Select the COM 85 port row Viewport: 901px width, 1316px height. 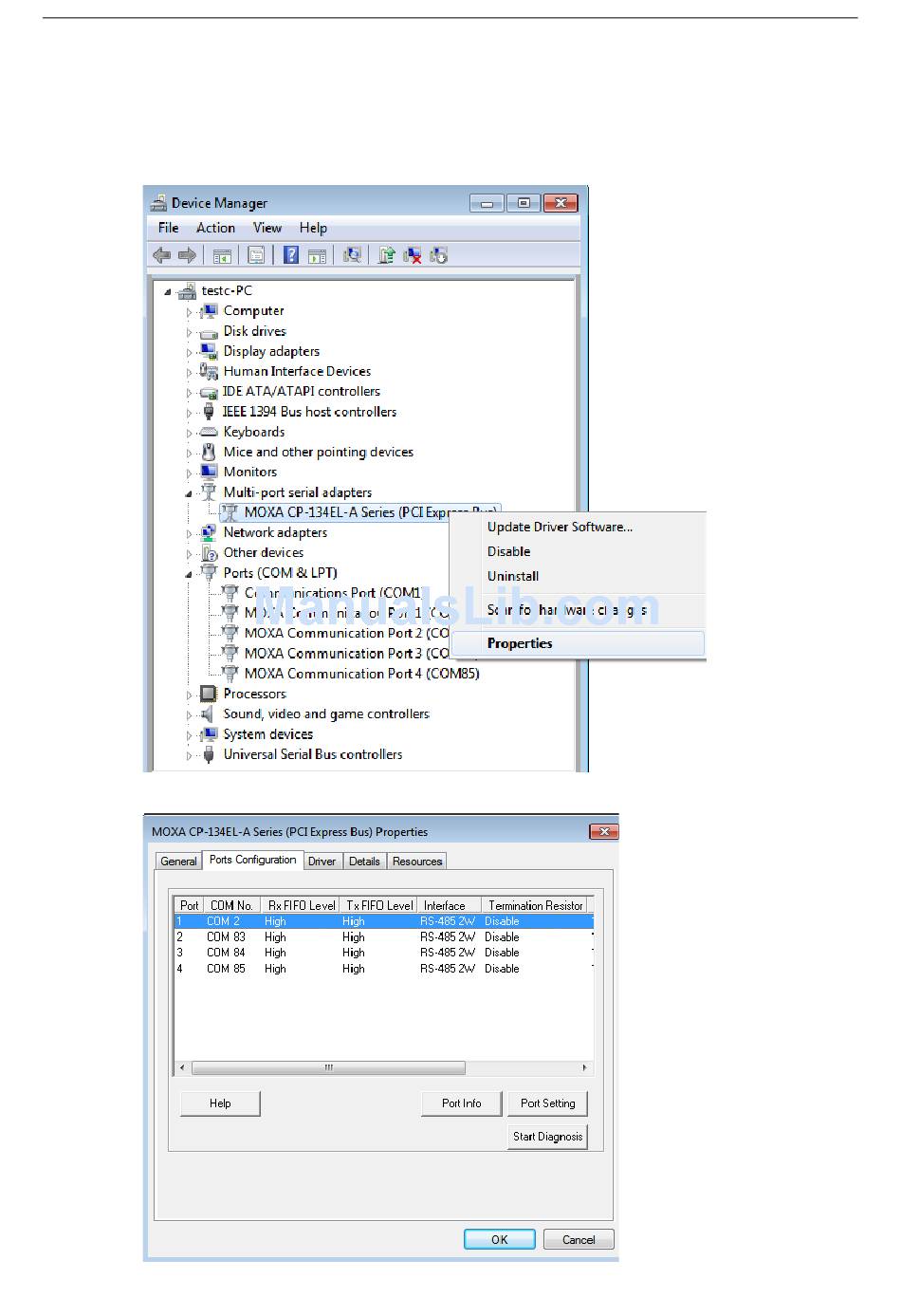(384, 969)
